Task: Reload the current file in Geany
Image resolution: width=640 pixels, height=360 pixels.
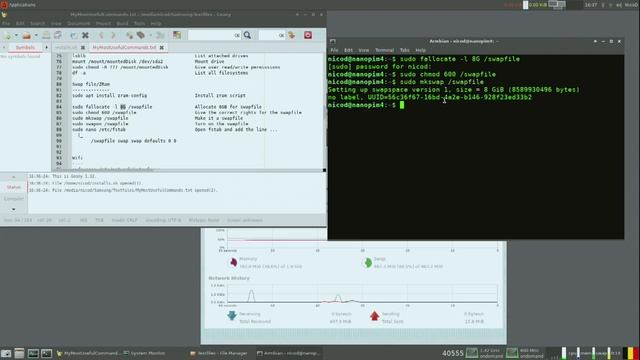Action: (73, 36)
